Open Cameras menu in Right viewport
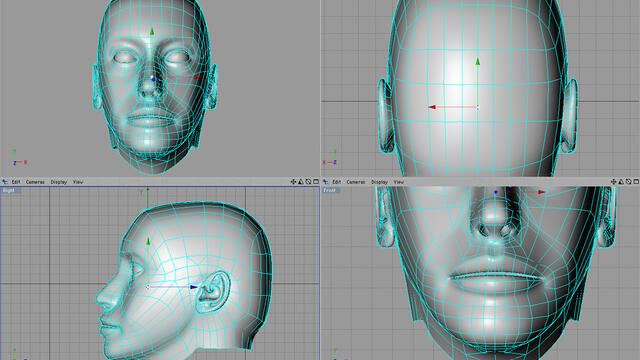640x360 pixels. pos(35,182)
